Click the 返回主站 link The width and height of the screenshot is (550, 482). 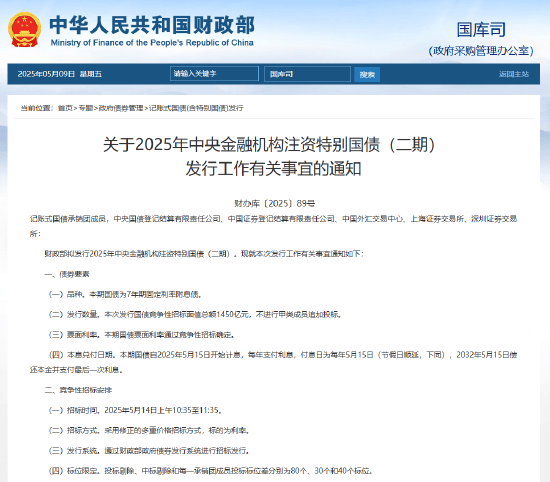tap(514, 74)
